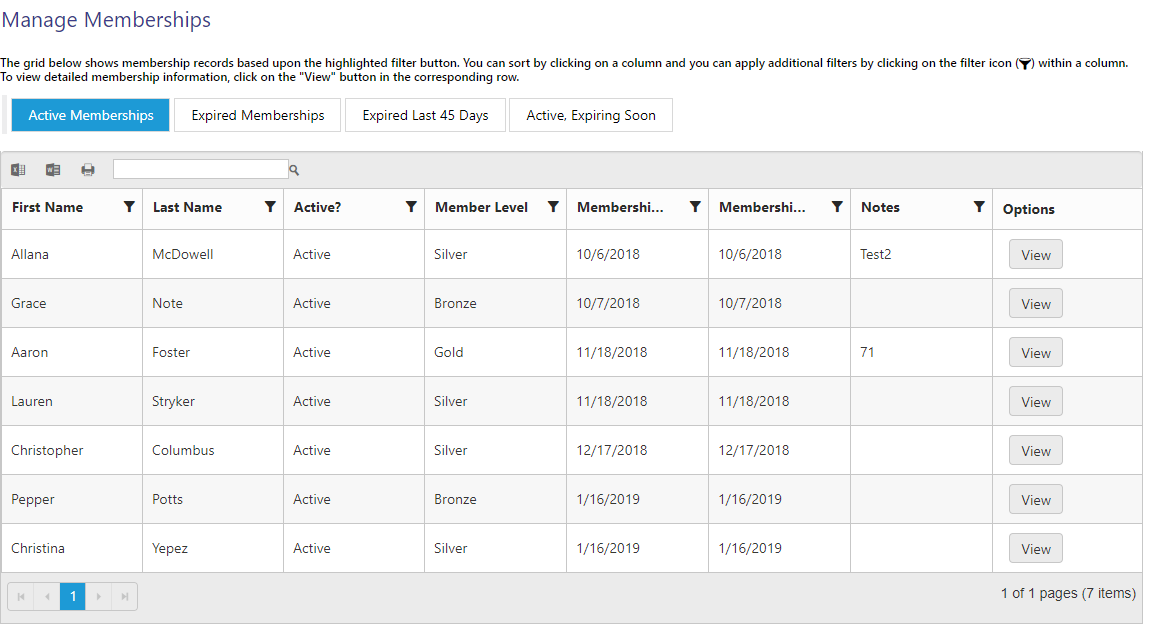View Allana McDowell's membership details
1150x637 pixels.
coord(1035,255)
